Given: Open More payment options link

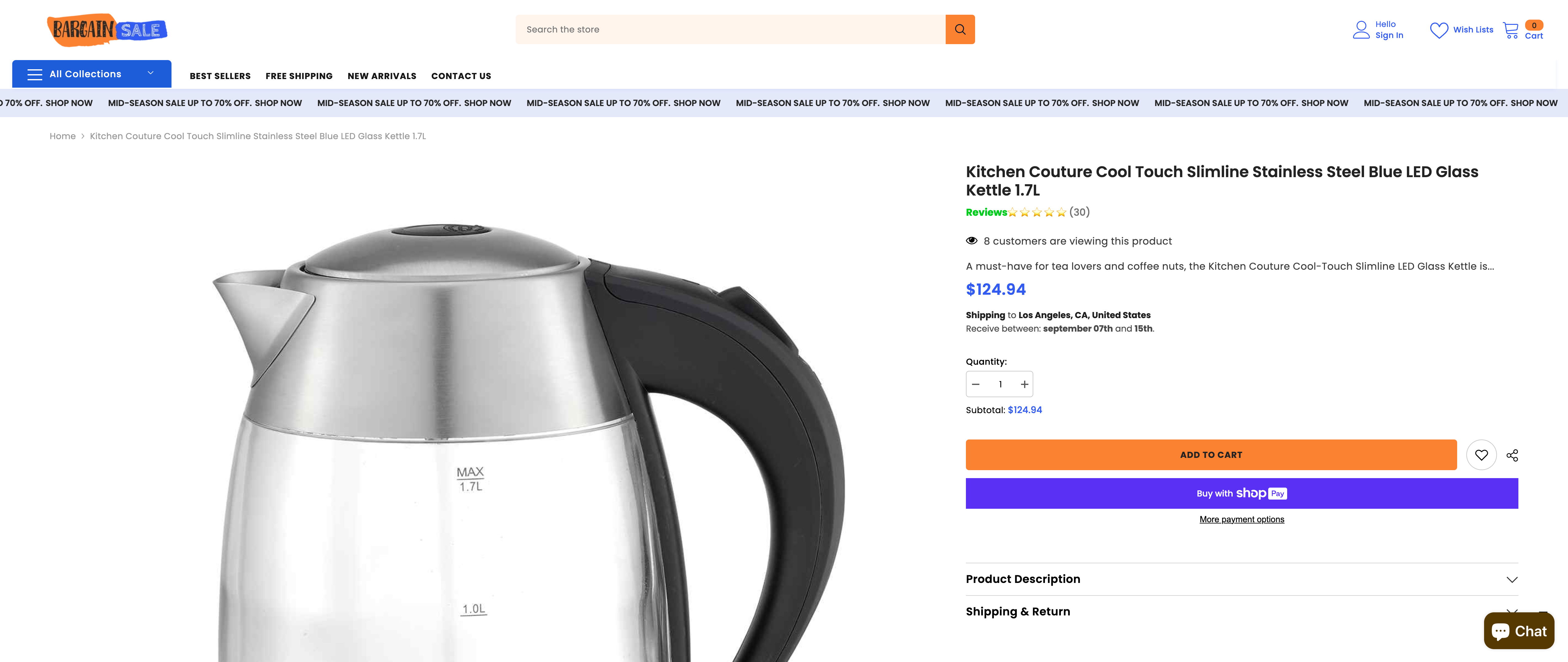Looking at the screenshot, I should click(x=1242, y=519).
